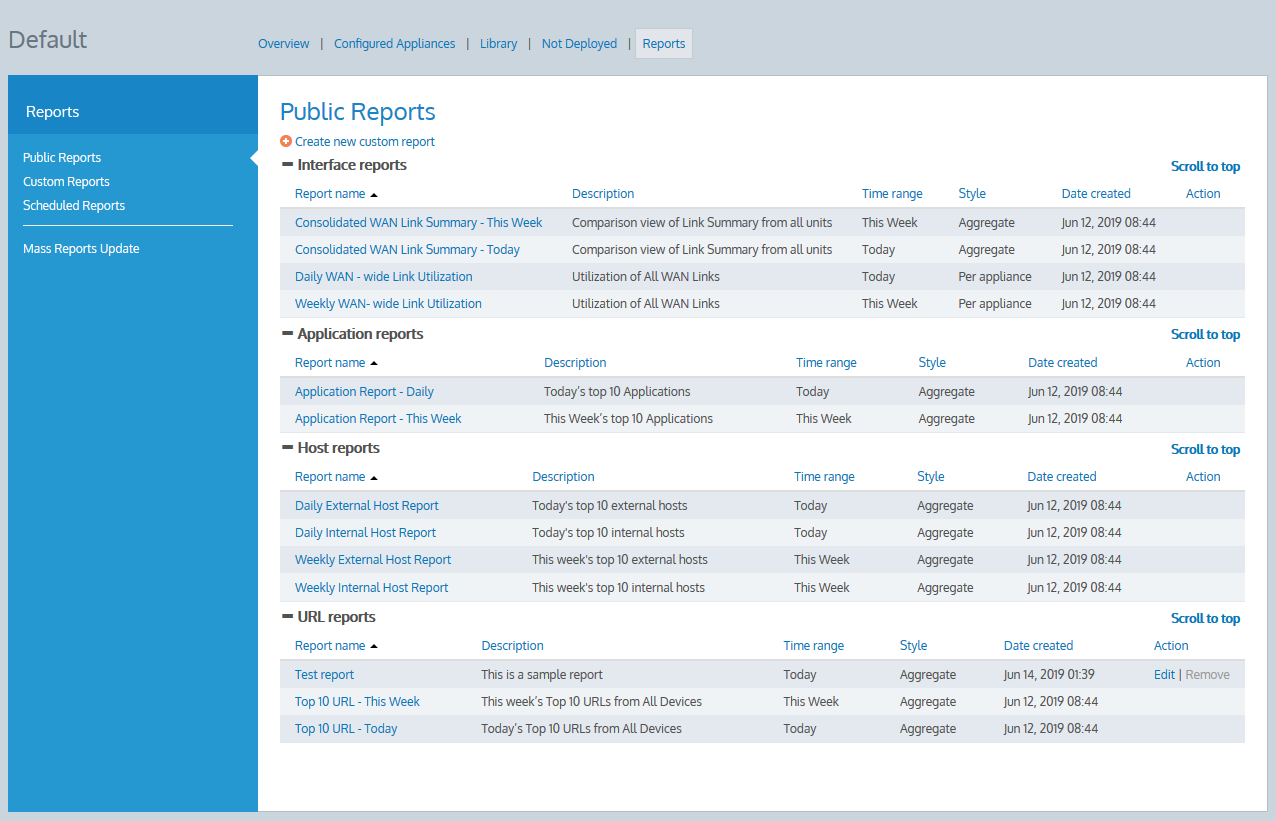Image resolution: width=1276 pixels, height=821 pixels.
Task: Toggle the Time range column sort in Host reports
Action: [824, 476]
